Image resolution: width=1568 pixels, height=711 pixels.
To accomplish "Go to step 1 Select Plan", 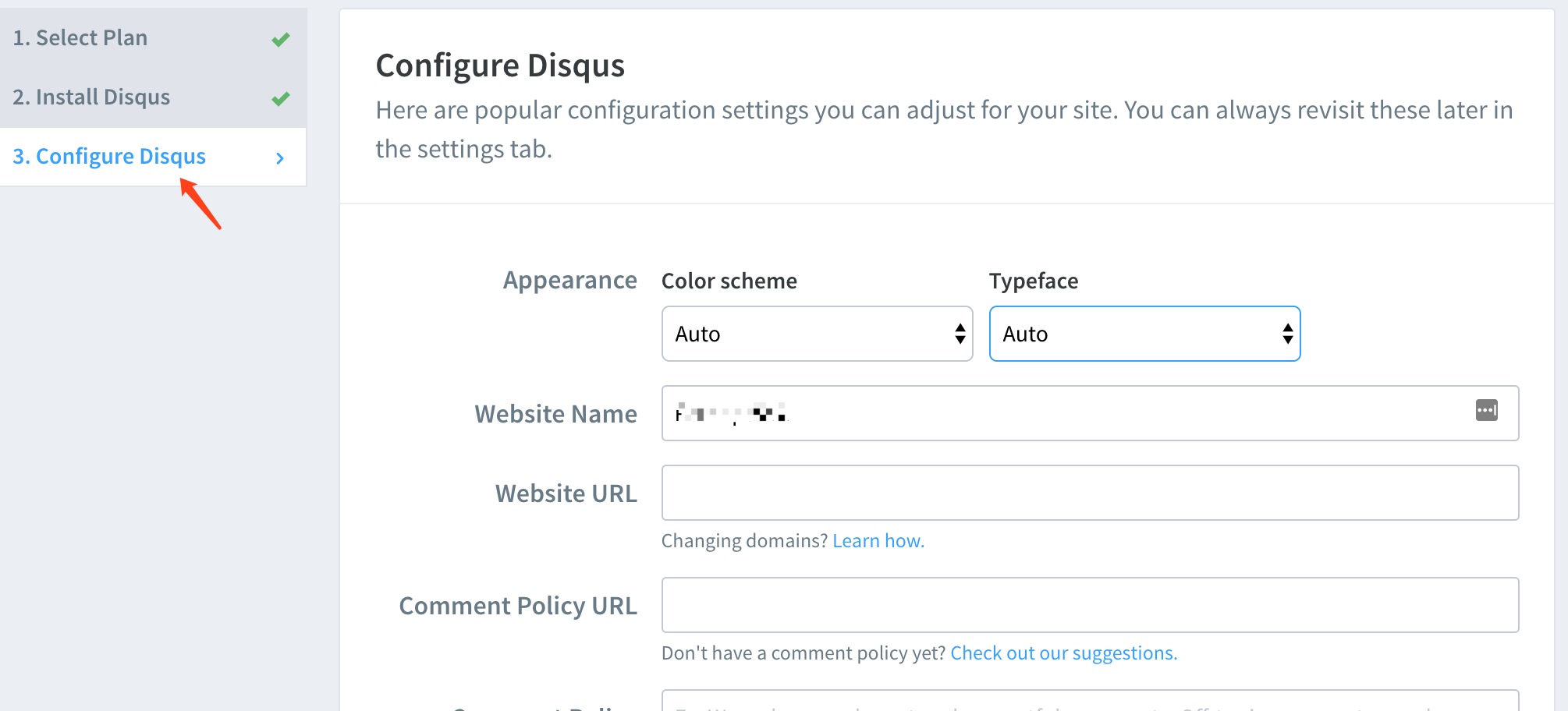I will [80, 38].
